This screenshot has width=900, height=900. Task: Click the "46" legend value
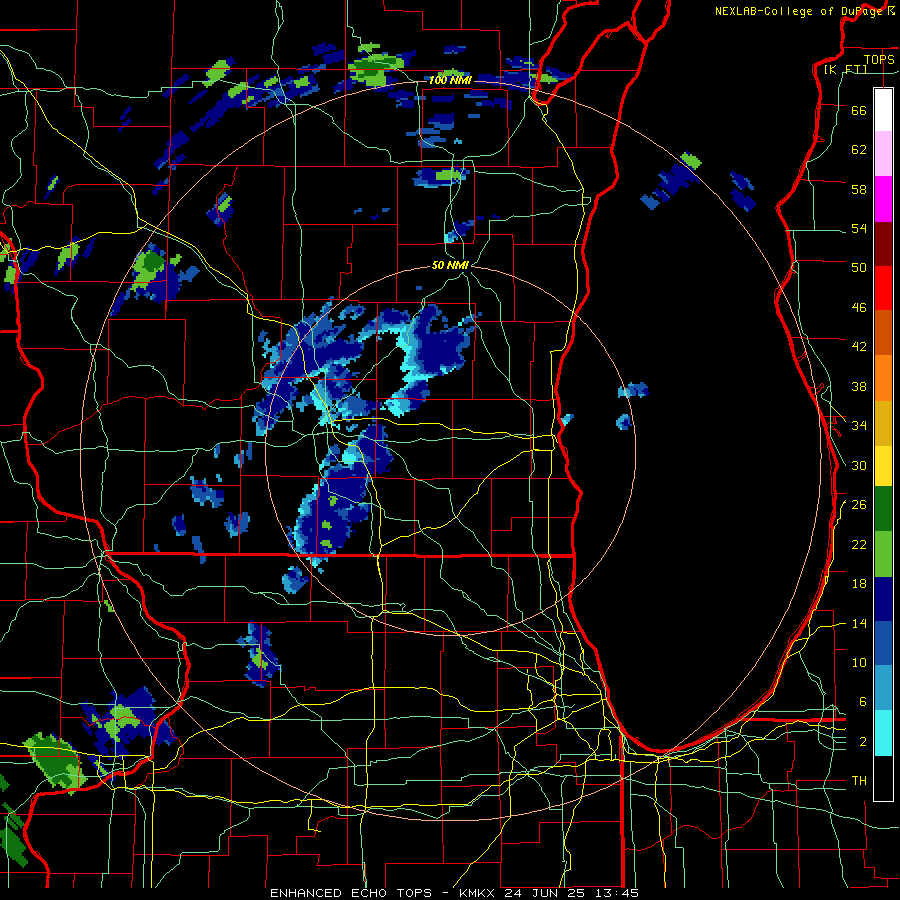pos(859,307)
